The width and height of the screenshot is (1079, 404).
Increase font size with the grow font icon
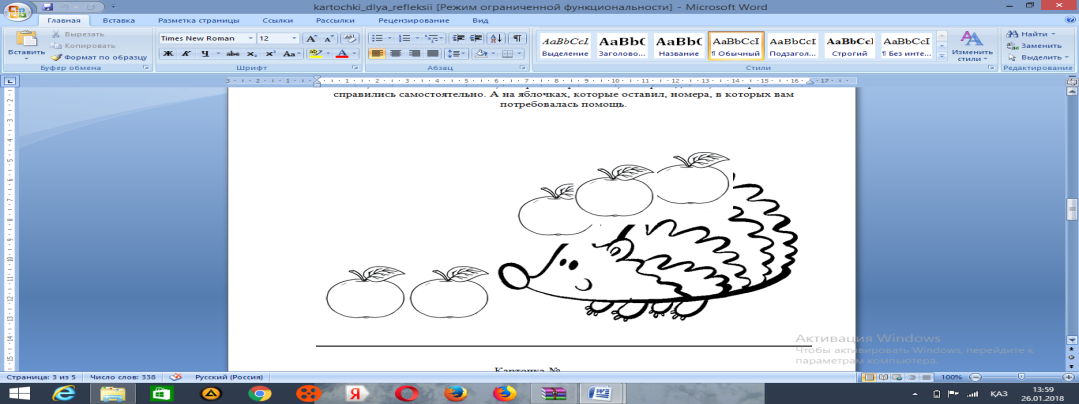[x=311, y=39]
